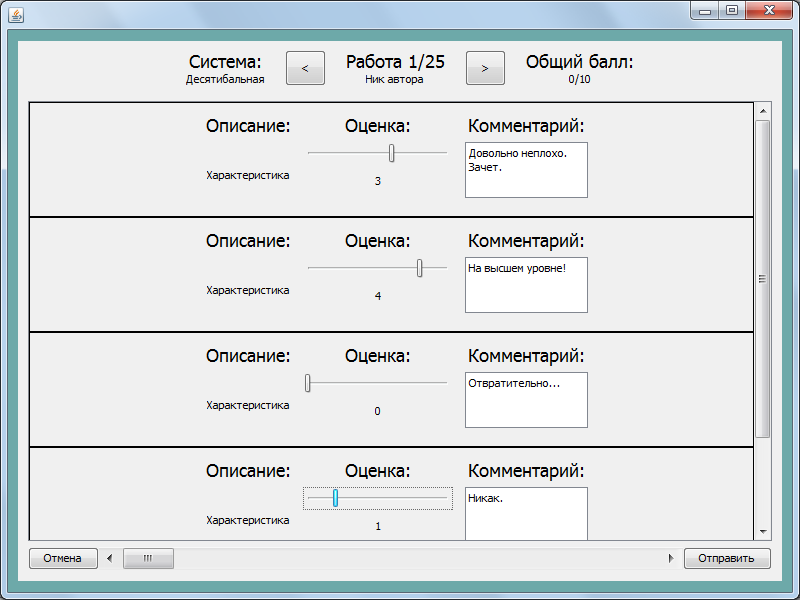Click the horizontal scrollbar left arrow
Screen dimensions: 800x600
click(x=110, y=558)
